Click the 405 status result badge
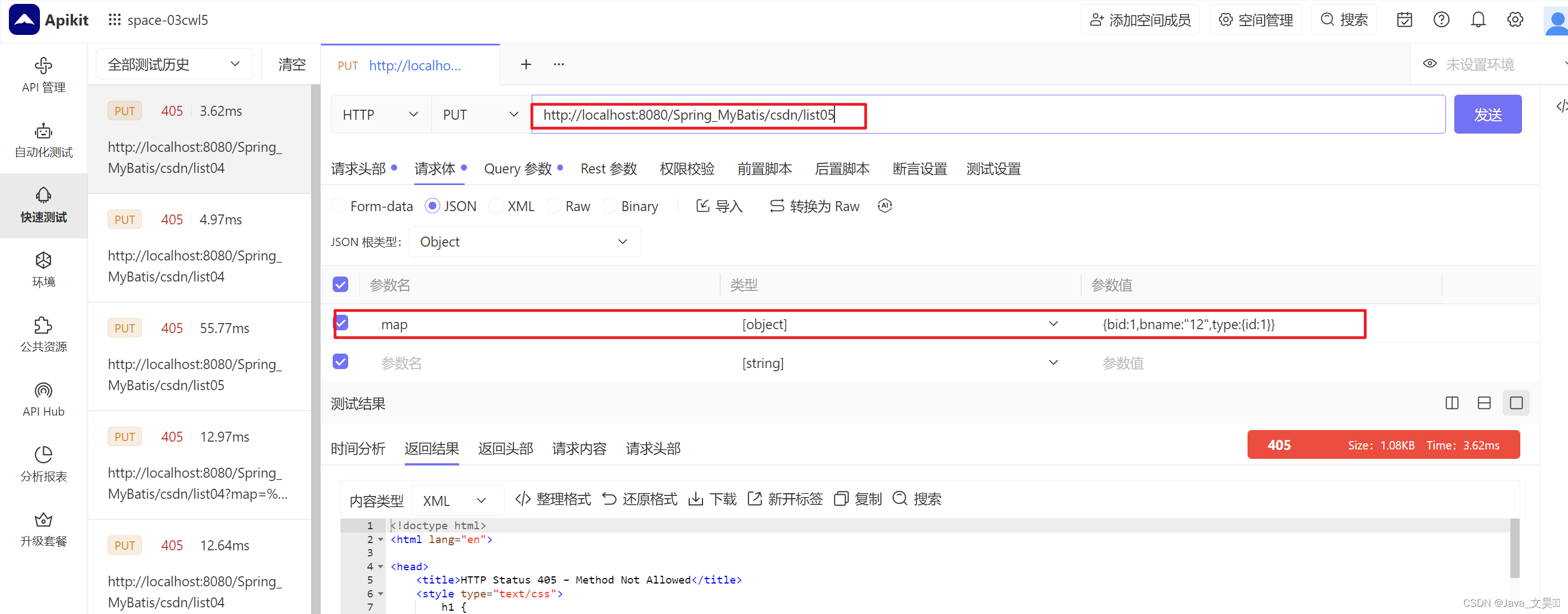The width and height of the screenshot is (1568, 614). point(1278,445)
